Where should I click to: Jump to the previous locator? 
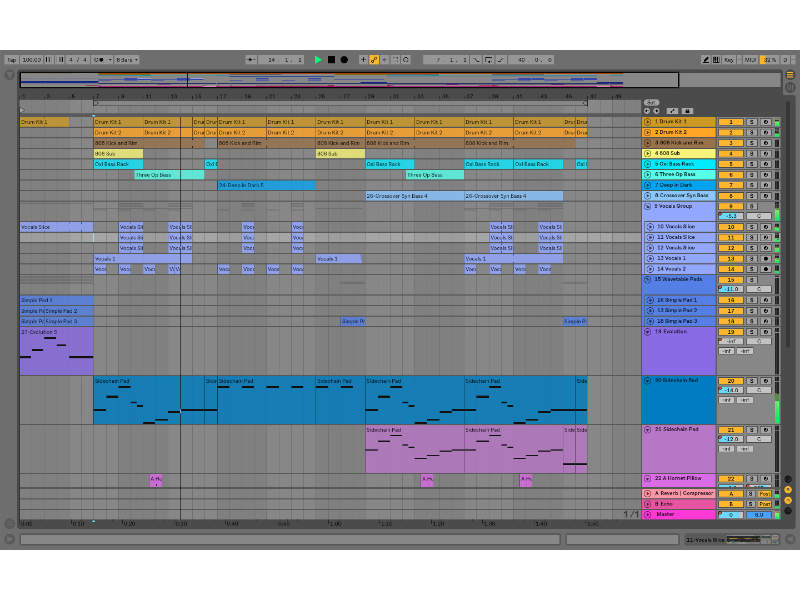[647, 111]
